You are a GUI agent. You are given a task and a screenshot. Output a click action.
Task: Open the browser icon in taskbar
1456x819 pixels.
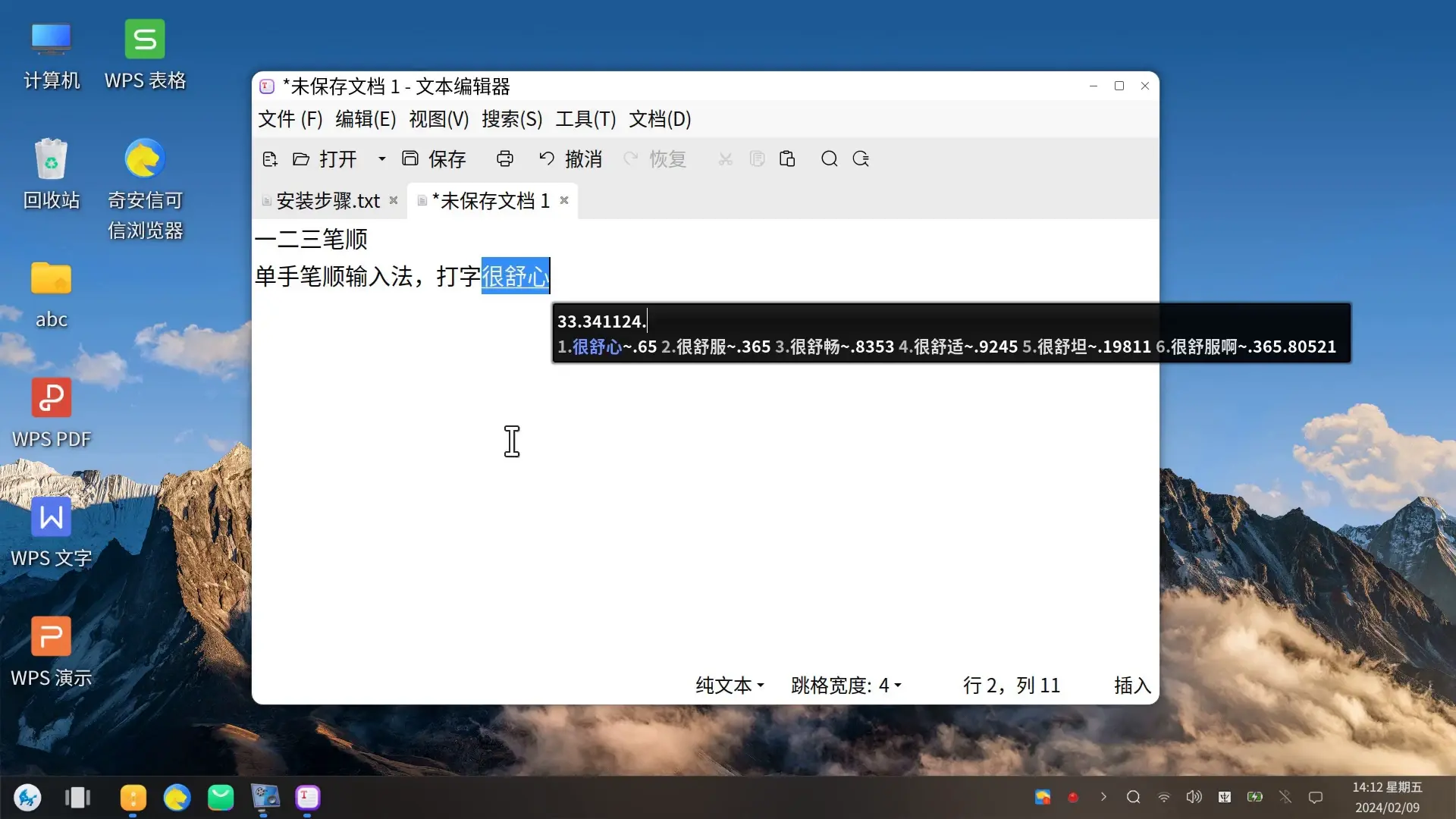point(177,798)
